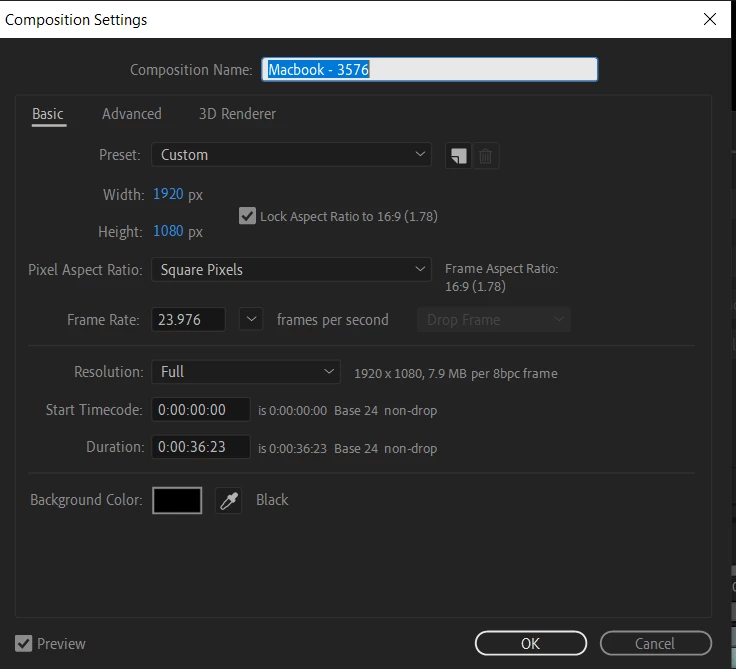This screenshot has width=736, height=669.
Task: Click the delete preset trash icon
Action: 486,155
